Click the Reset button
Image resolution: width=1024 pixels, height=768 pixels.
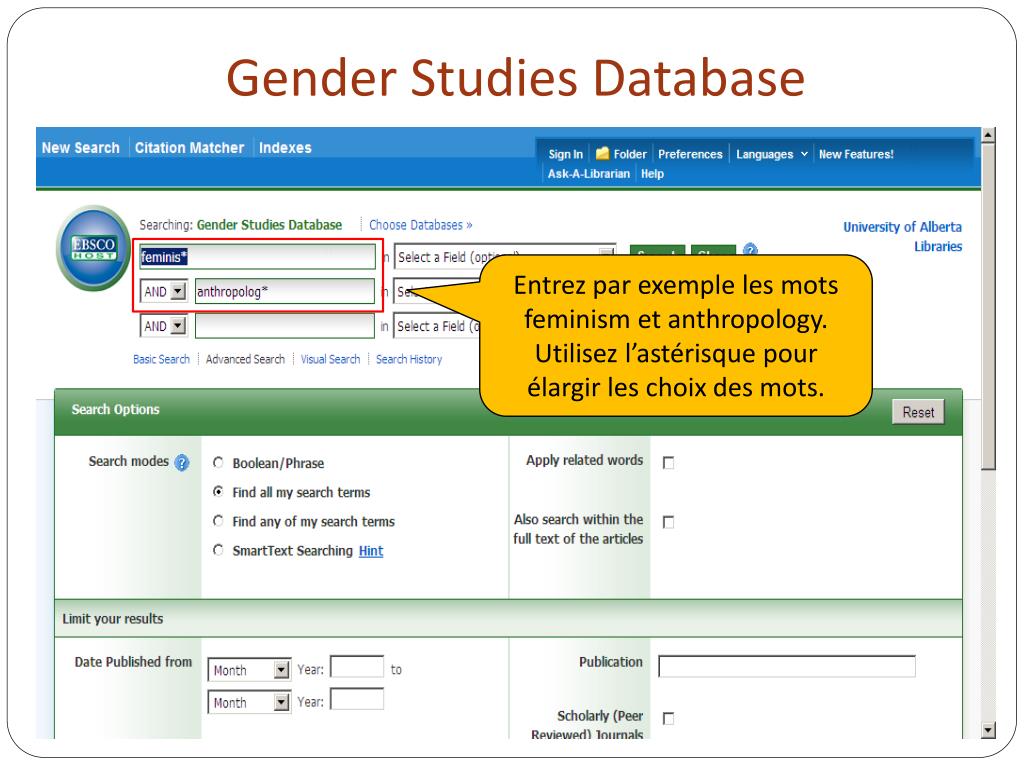point(918,412)
